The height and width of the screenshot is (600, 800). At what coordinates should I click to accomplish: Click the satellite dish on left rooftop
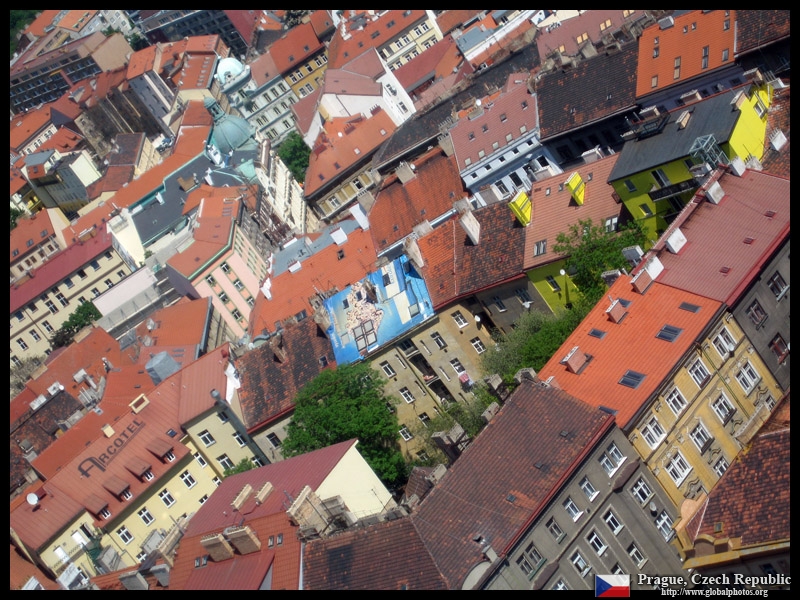(32, 498)
